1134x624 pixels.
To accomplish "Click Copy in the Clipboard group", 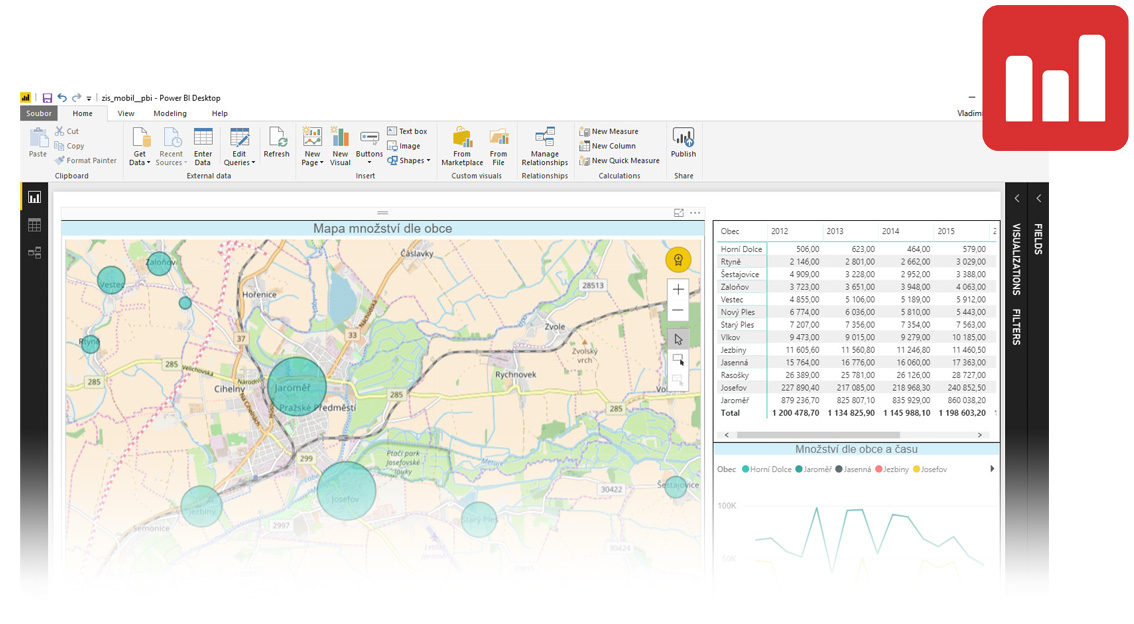I will [x=69, y=146].
